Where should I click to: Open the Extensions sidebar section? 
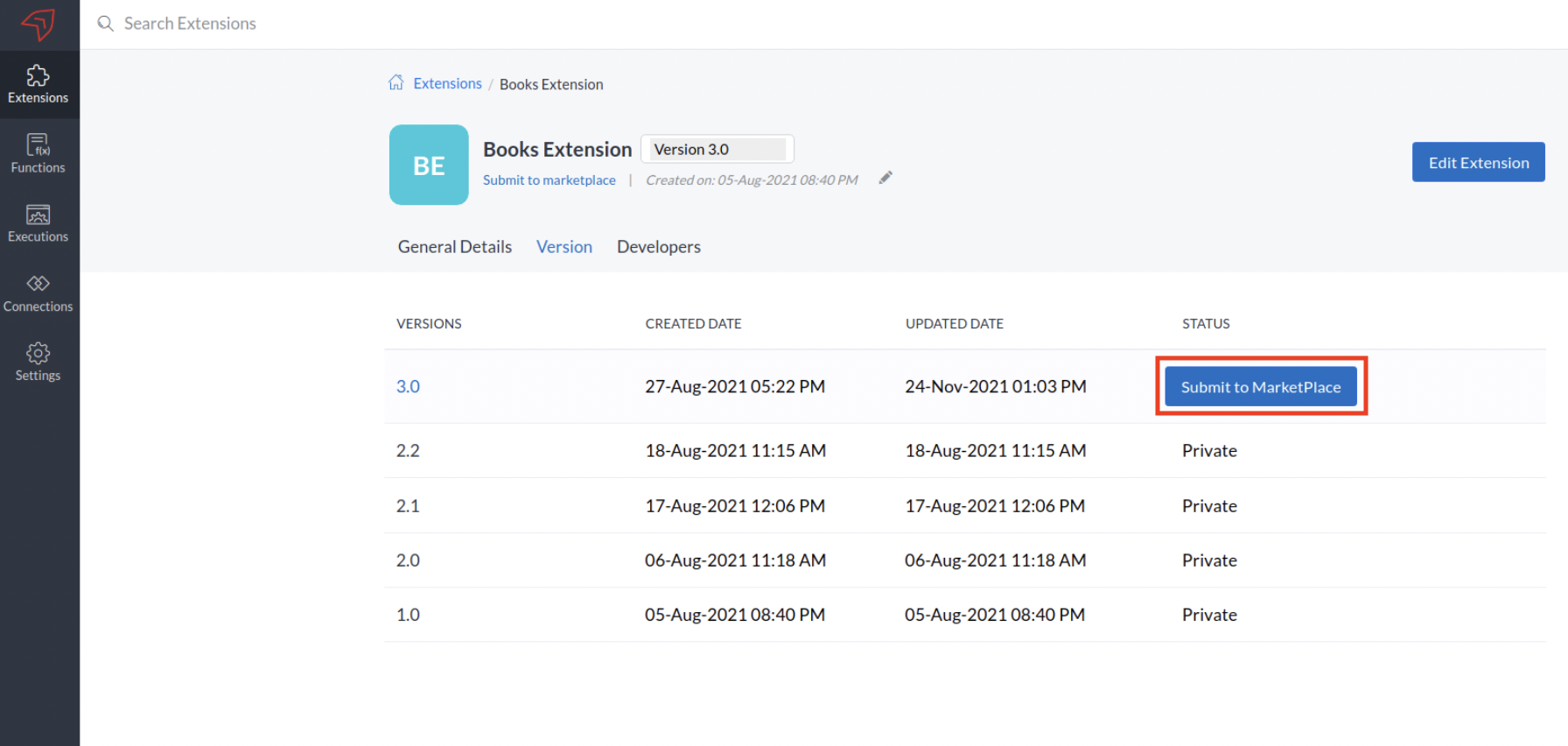pos(38,85)
